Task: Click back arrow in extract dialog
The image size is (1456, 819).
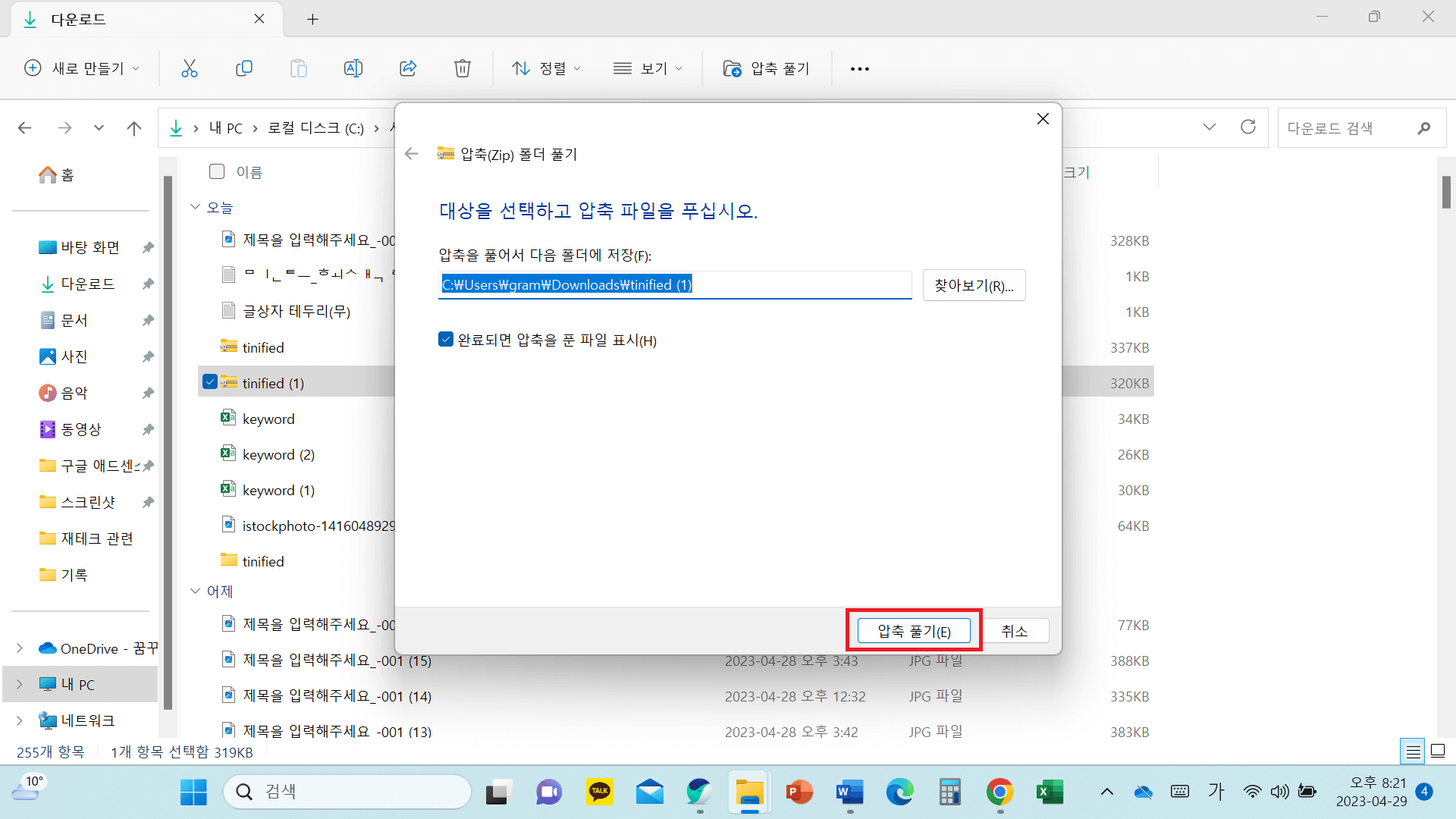Action: click(x=412, y=154)
